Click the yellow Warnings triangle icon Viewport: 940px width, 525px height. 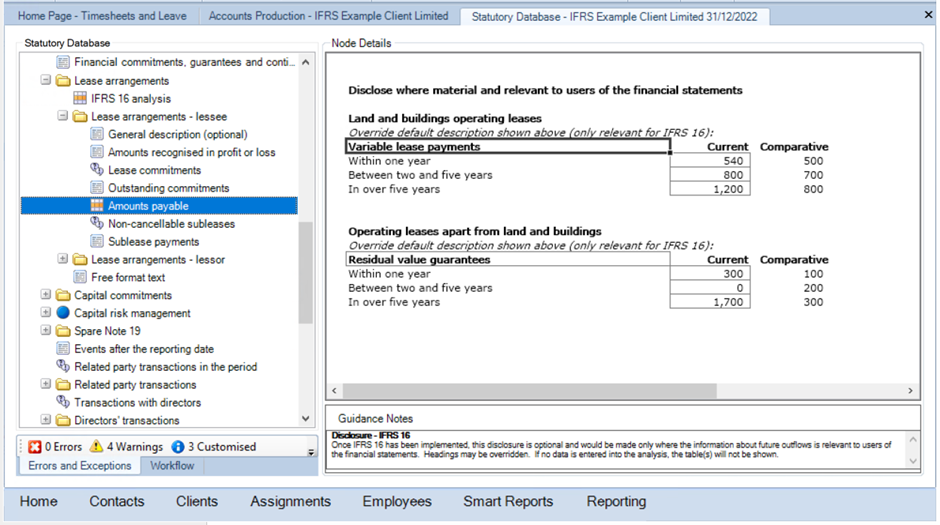(96, 446)
